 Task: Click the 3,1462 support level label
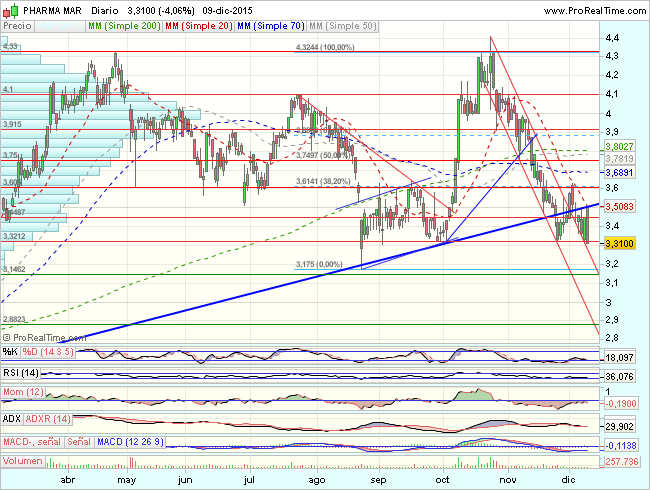click(x=14, y=269)
